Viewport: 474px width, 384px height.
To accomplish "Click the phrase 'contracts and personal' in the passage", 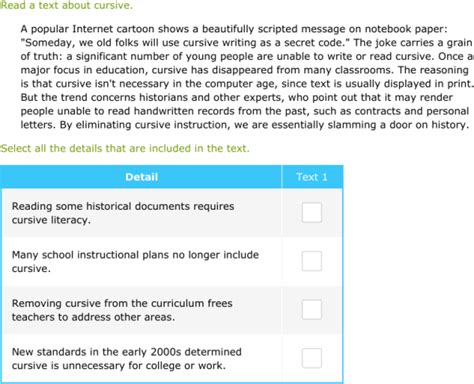I will coord(412,111).
